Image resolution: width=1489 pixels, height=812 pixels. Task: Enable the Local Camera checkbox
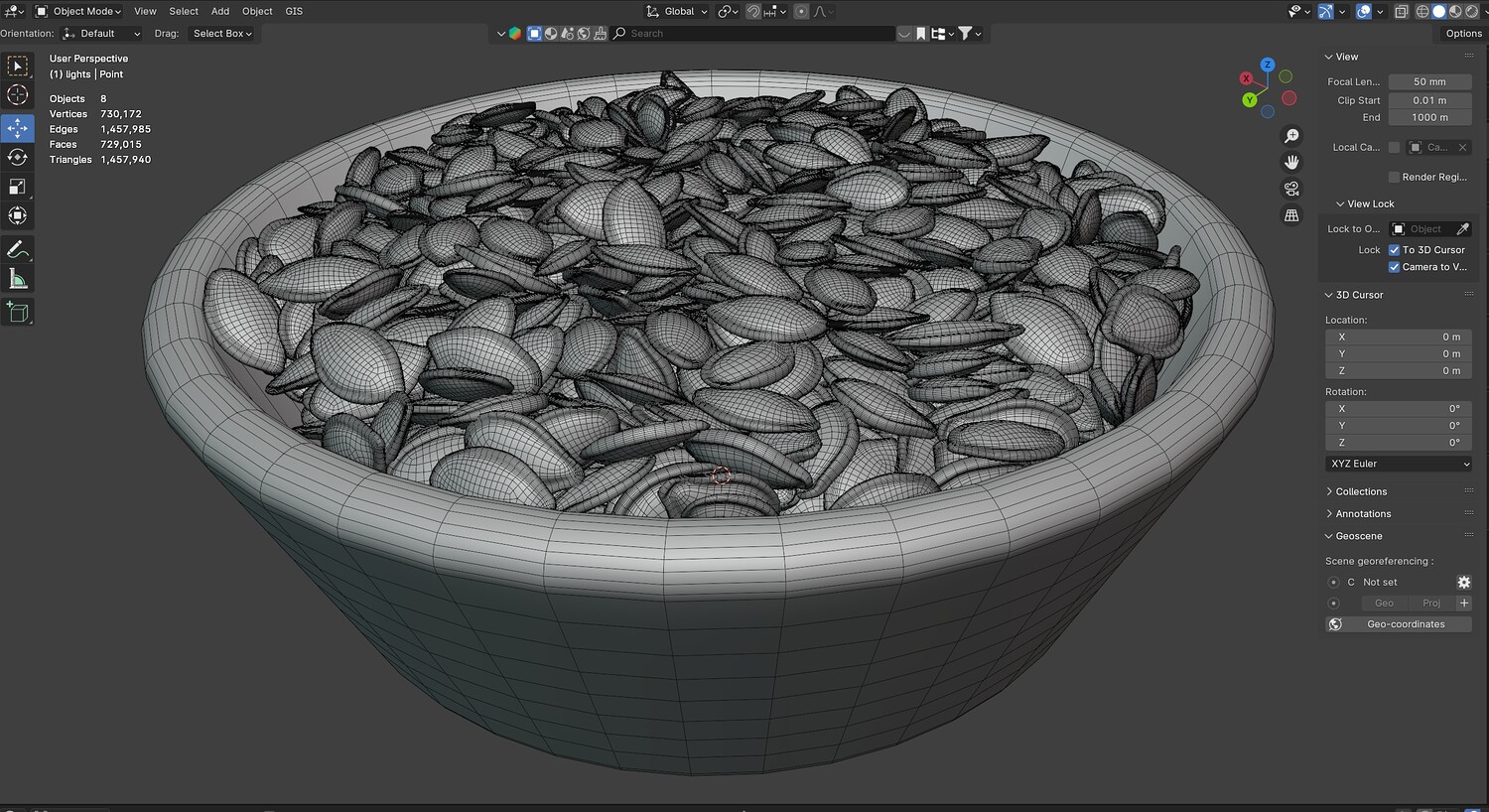coord(1394,147)
